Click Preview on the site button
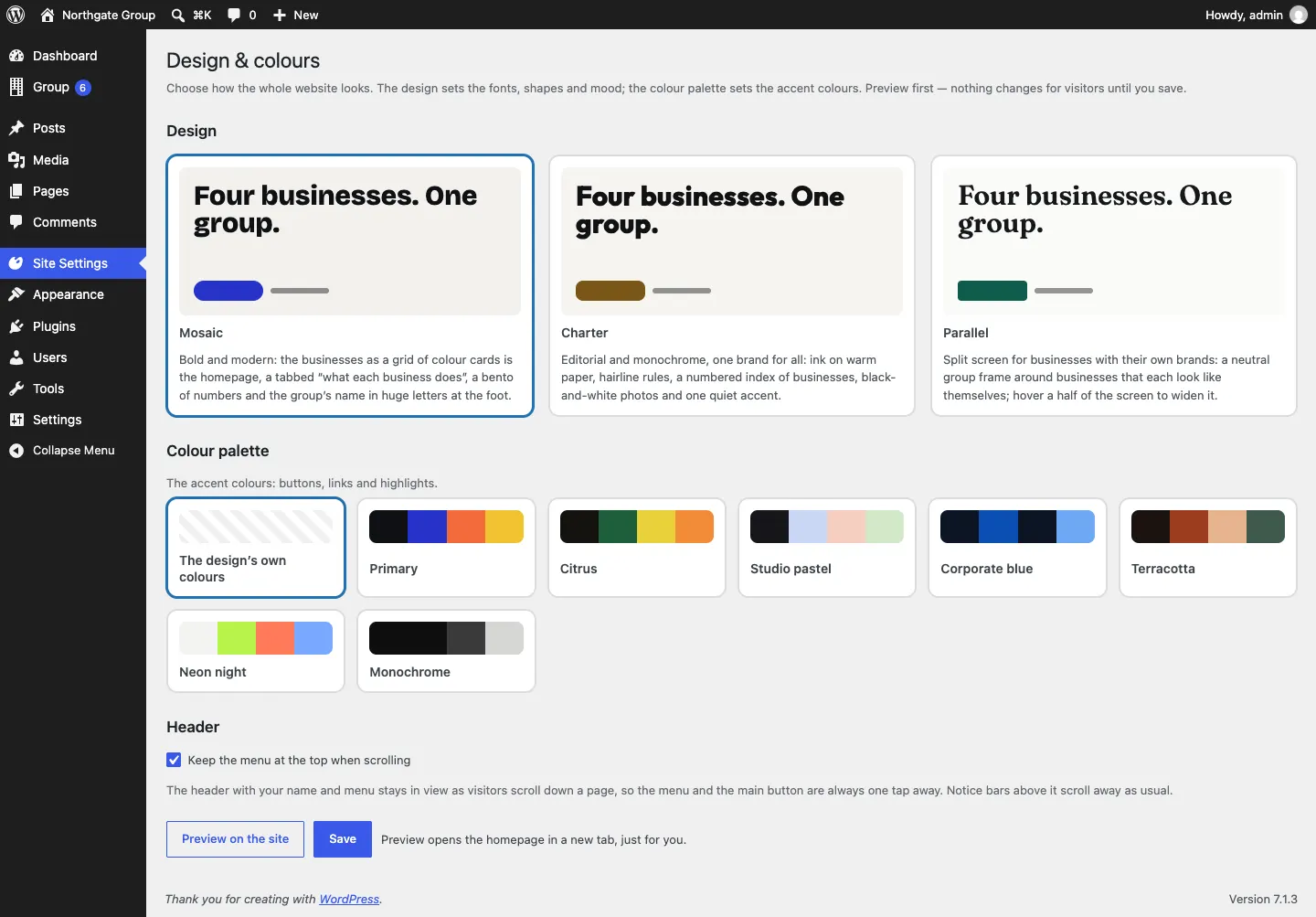The width and height of the screenshot is (1316, 917). pyautogui.click(x=235, y=839)
